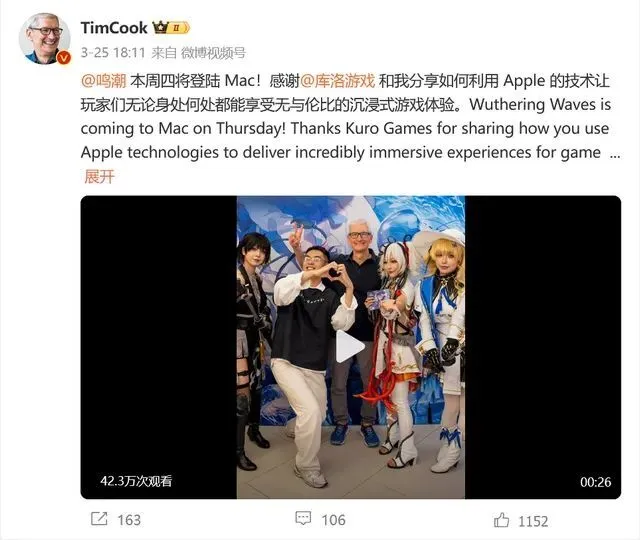Open the @鸣潮 mention link

[104, 81]
